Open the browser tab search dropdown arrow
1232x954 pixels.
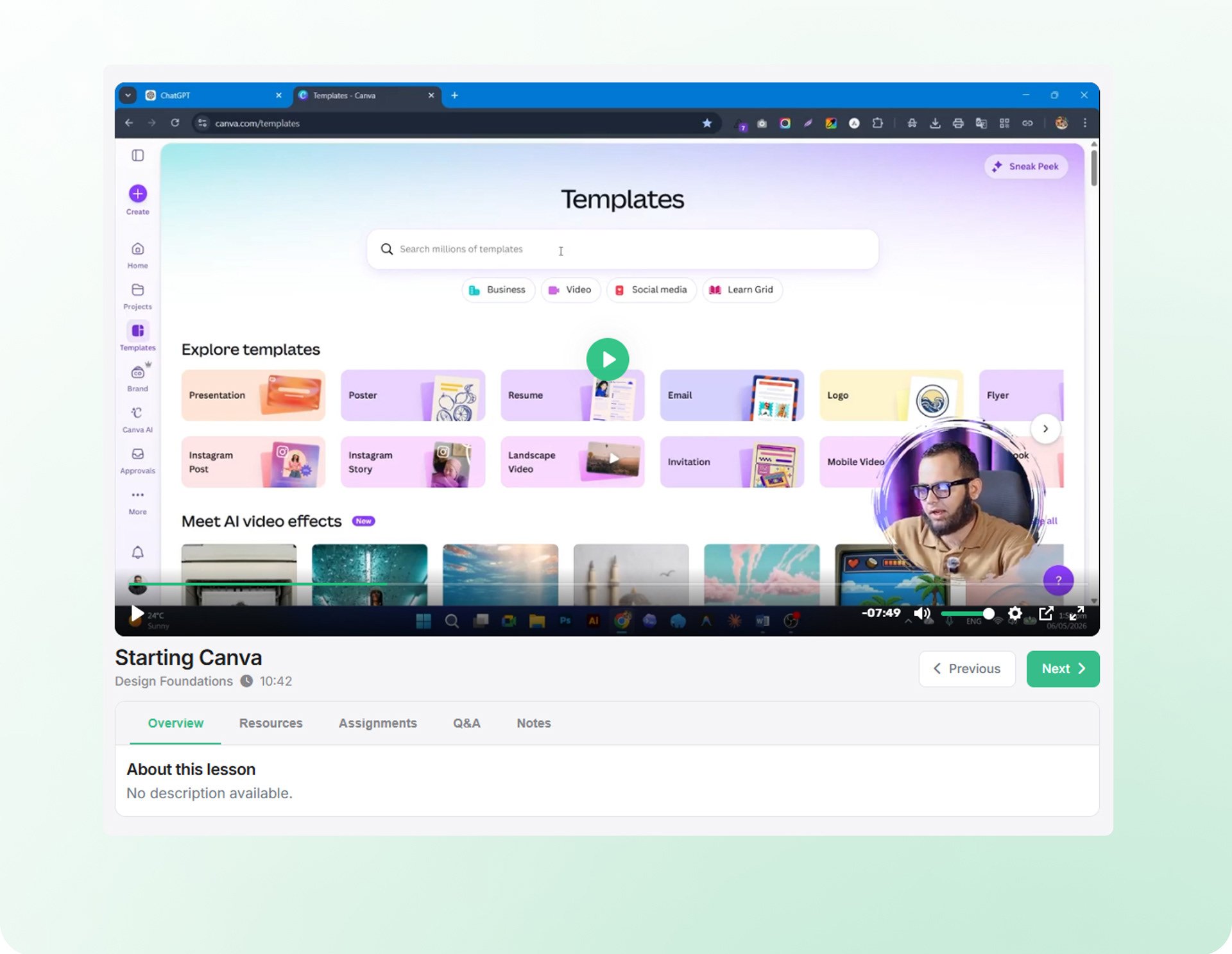(128, 96)
